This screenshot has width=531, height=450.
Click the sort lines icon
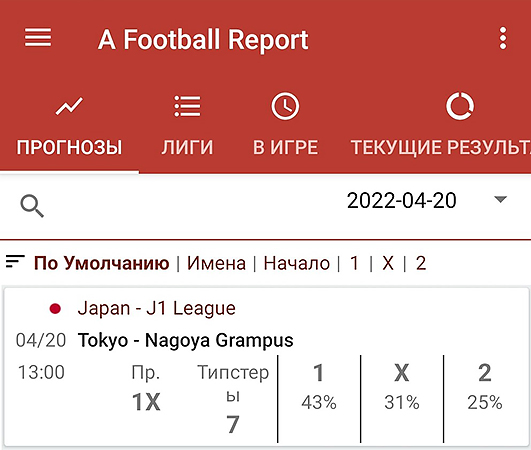click(15, 261)
